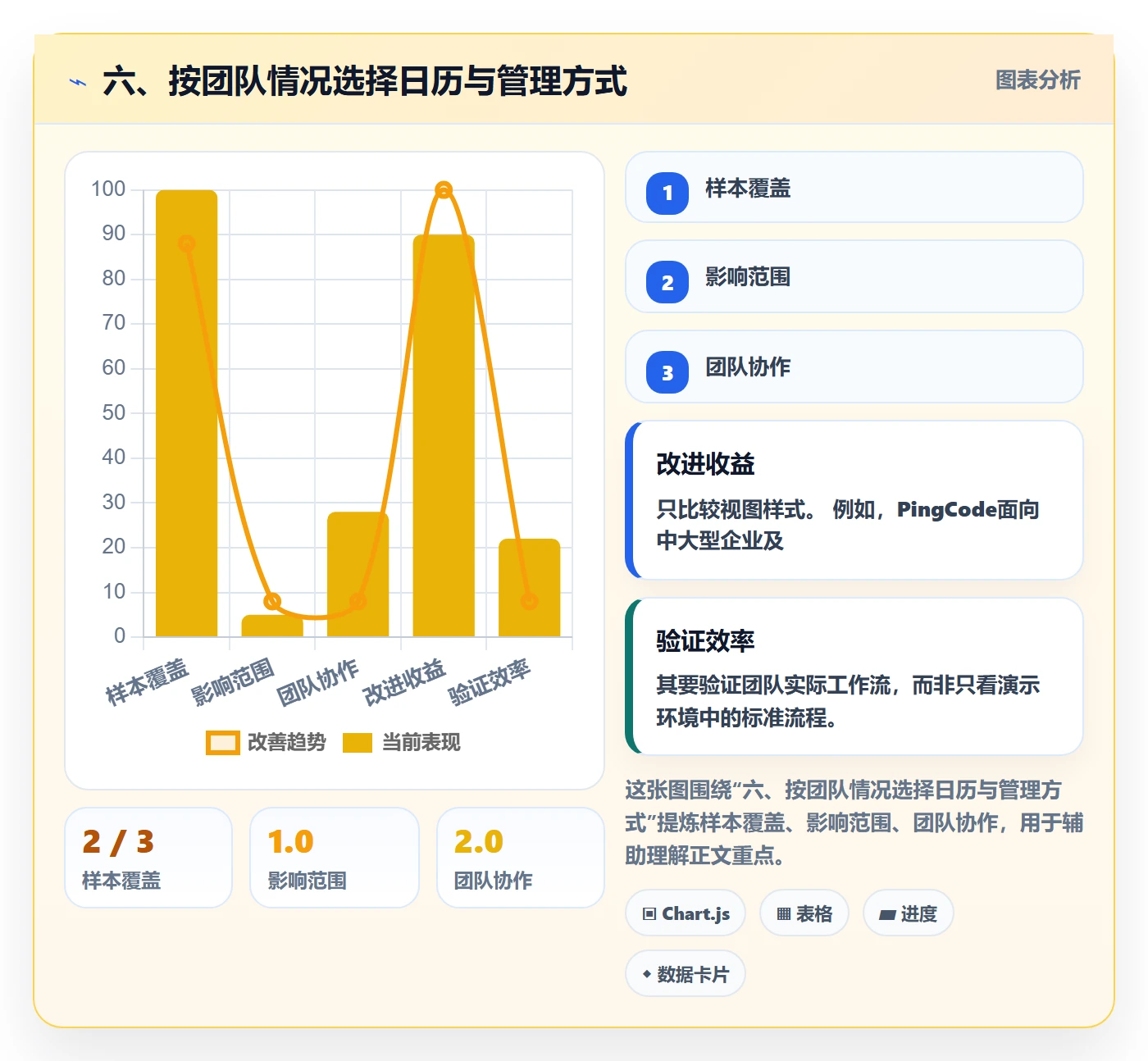Image resolution: width=1148 pixels, height=1061 pixels.
Task: Click the diamond icon in 数据卡片 tag
Action: tap(647, 974)
